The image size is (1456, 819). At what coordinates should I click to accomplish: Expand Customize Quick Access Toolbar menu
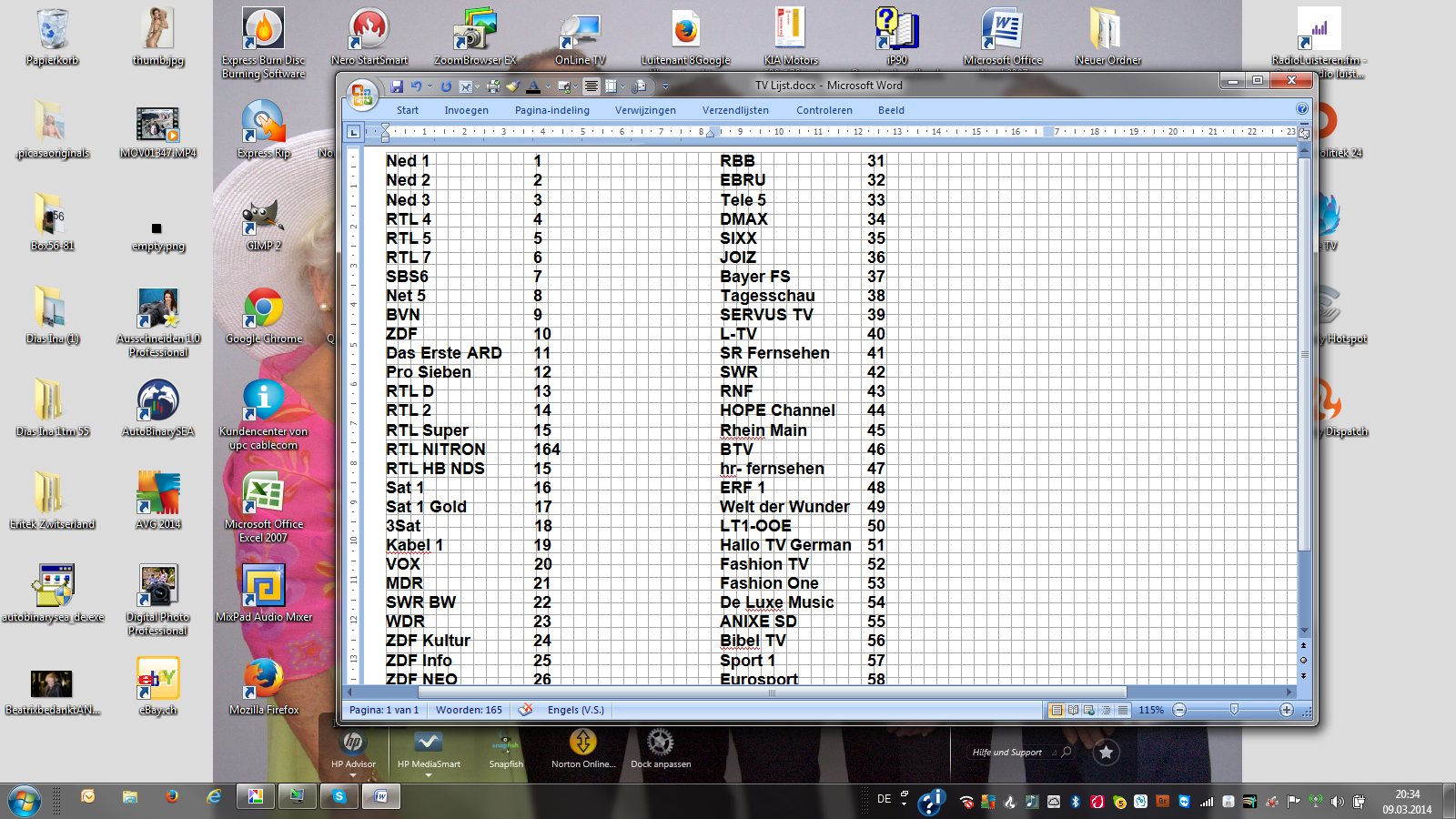665,87
